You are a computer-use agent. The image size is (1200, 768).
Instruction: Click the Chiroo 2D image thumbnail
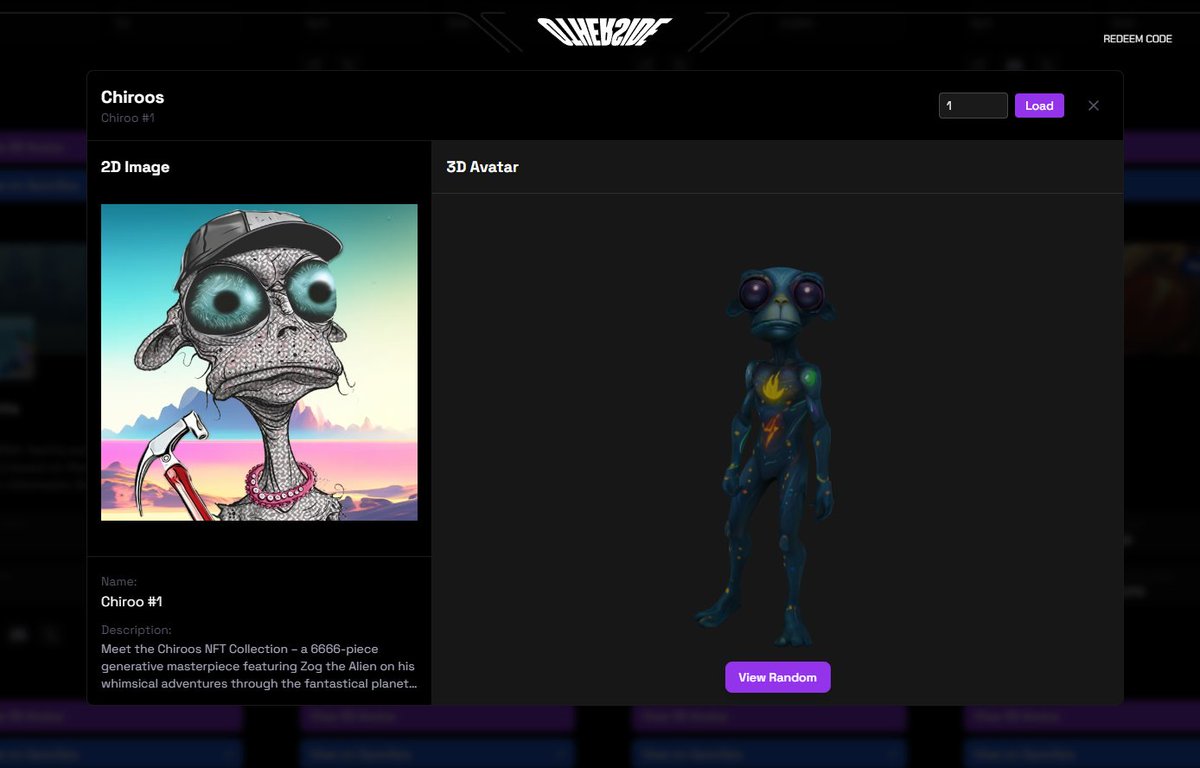point(259,362)
